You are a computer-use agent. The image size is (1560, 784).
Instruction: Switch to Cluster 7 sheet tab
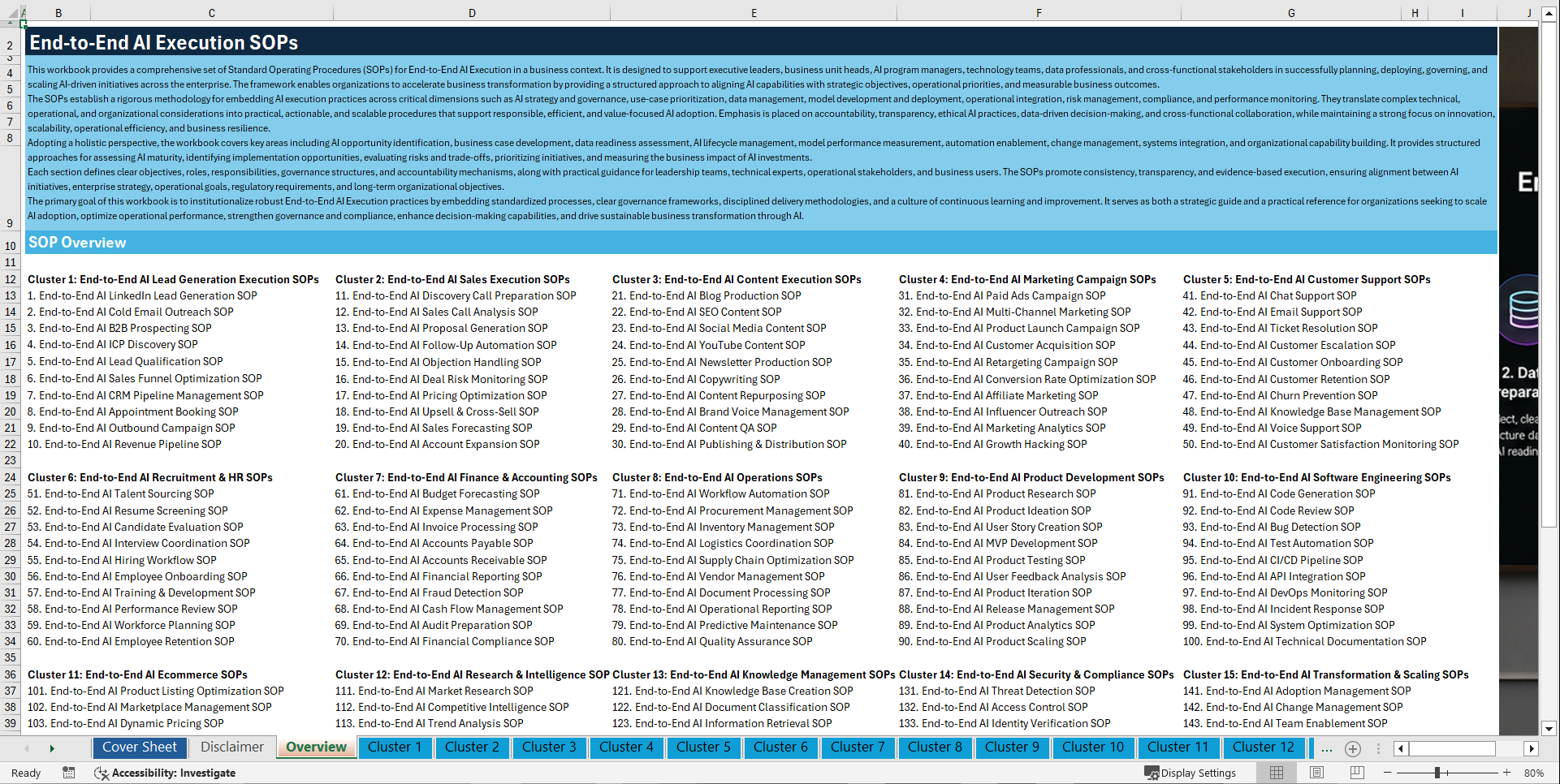858,747
